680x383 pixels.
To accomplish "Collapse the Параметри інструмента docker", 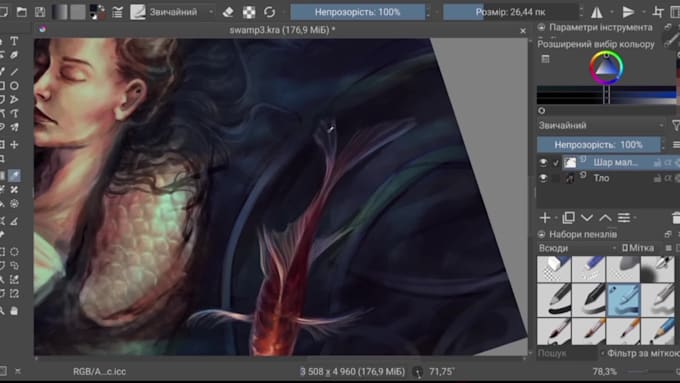I will (542, 27).
